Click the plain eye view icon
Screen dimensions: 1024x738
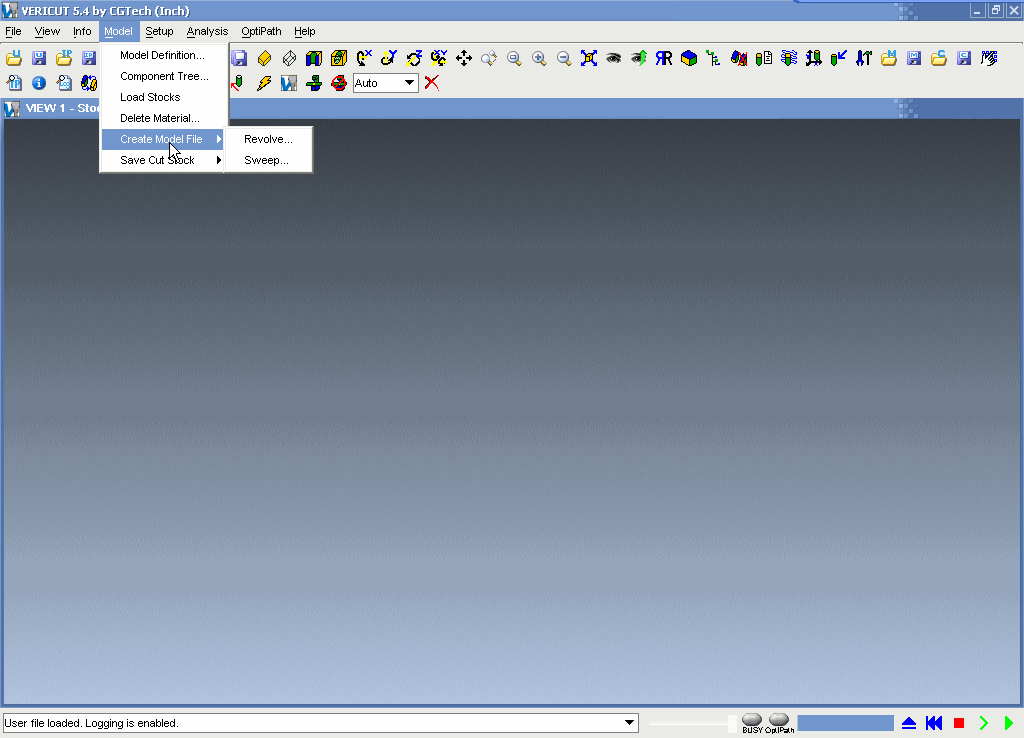tap(613, 58)
